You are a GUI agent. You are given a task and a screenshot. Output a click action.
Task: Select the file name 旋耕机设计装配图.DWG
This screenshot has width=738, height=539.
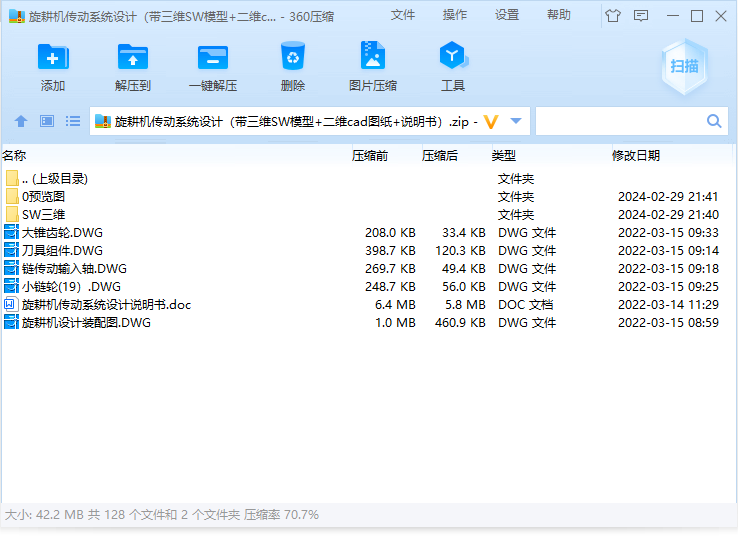86,322
